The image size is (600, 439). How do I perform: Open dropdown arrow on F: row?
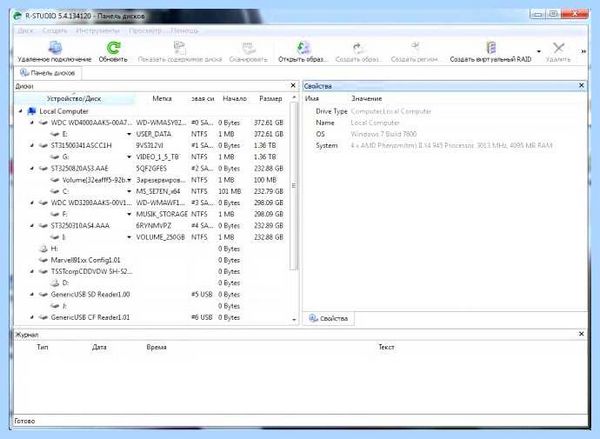click(129, 214)
